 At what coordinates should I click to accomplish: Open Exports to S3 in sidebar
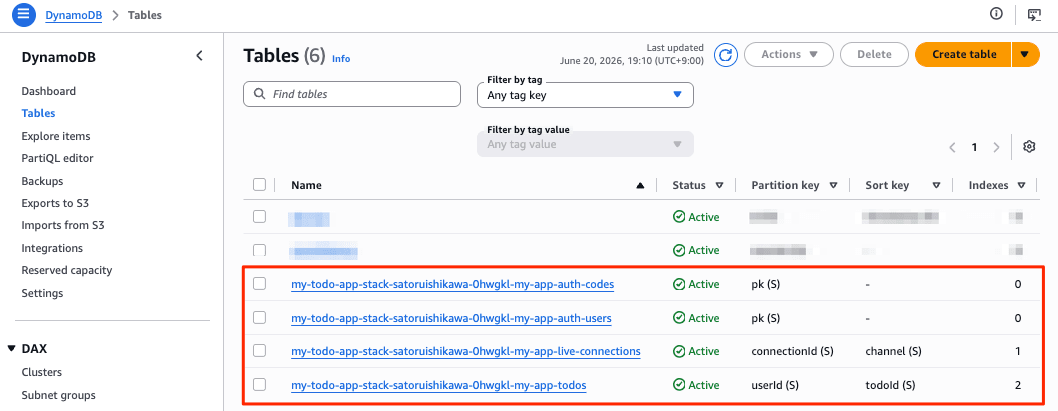tap(54, 203)
